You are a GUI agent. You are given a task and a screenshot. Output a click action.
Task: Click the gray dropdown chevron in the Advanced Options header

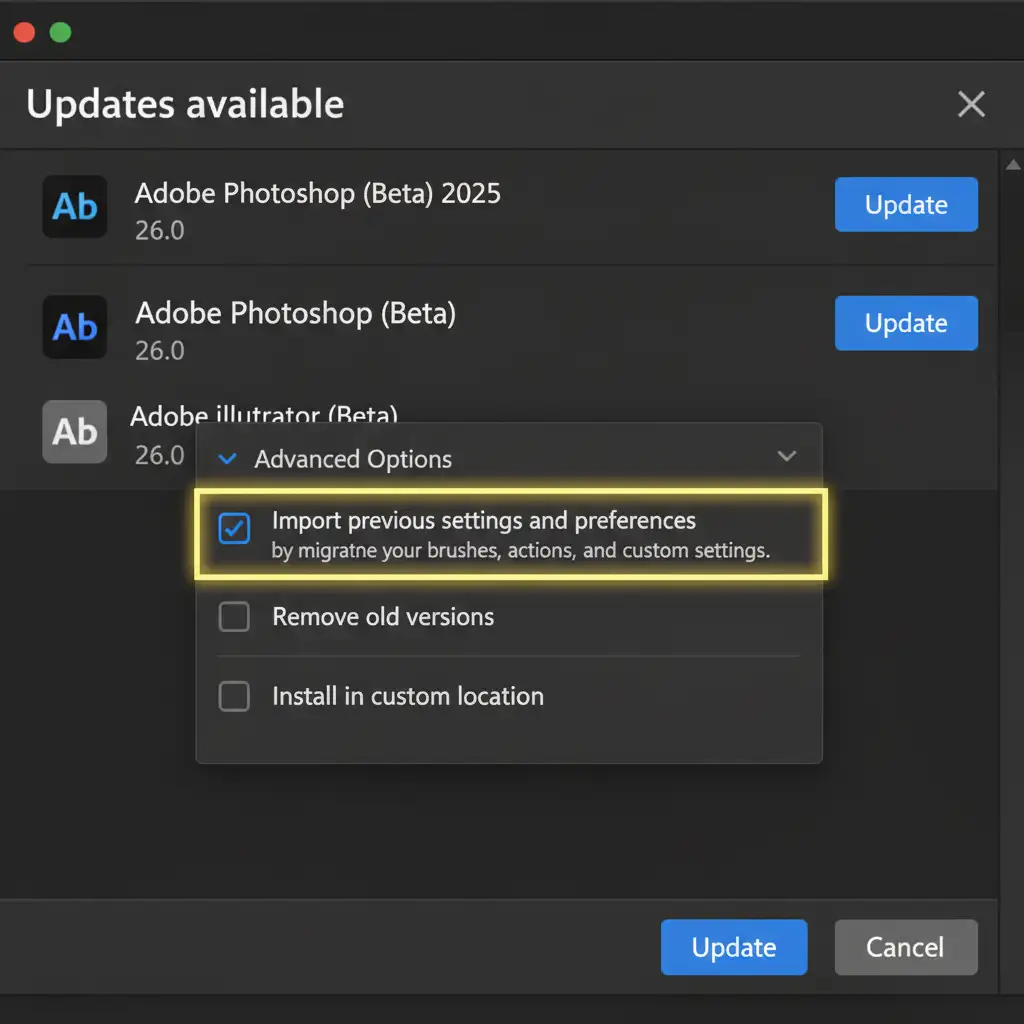(787, 457)
